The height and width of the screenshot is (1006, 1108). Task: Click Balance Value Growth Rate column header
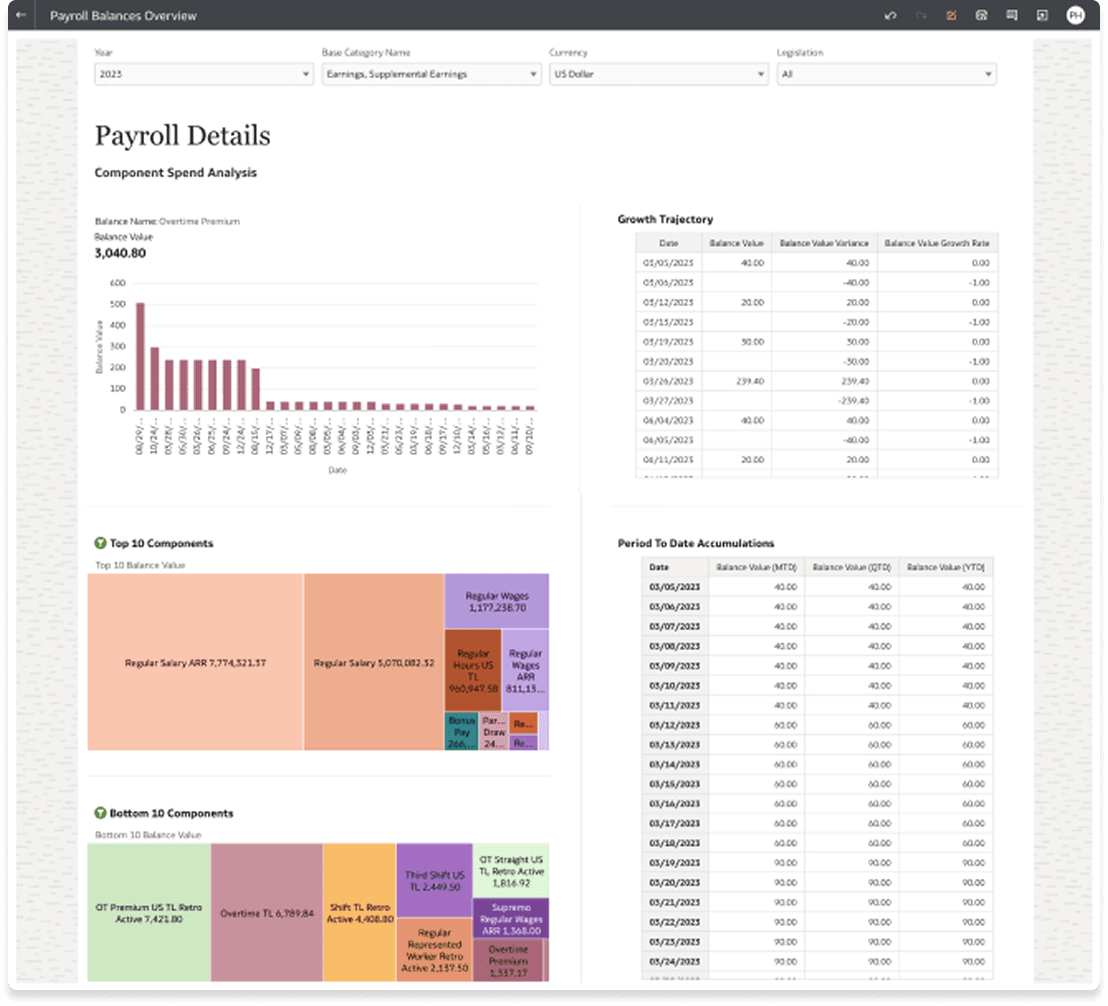point(937,243)
